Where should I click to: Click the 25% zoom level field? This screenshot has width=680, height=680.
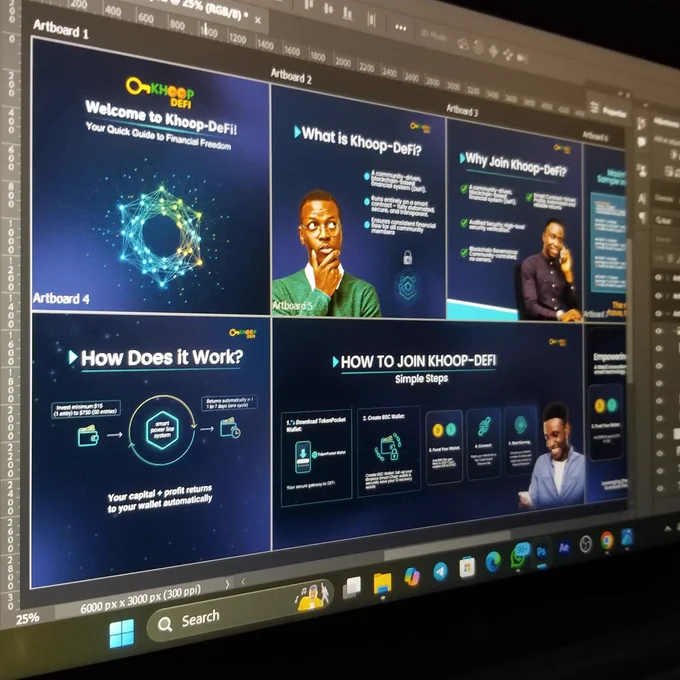[x=27, y=618]
